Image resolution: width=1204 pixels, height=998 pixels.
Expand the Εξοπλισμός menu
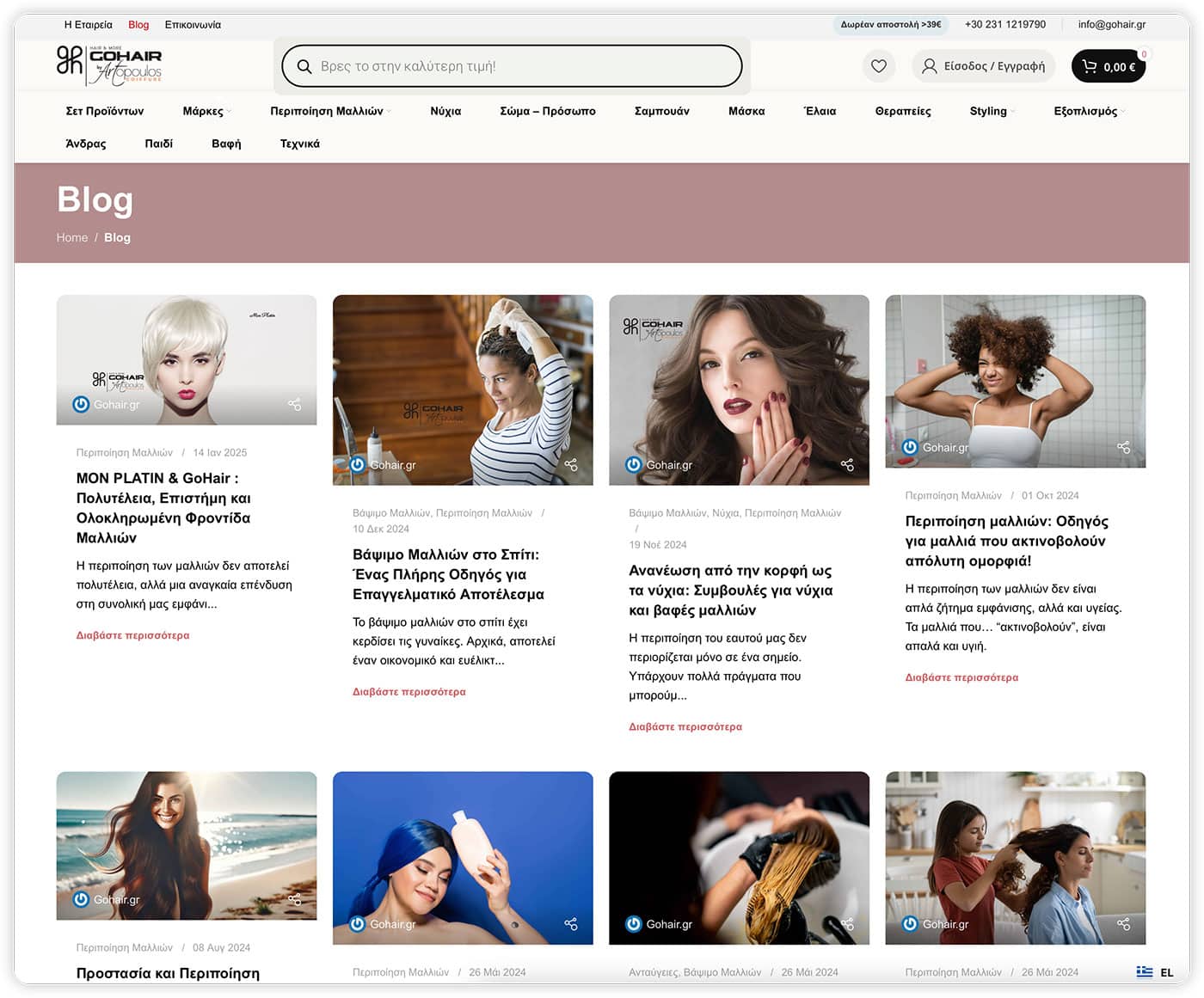tap(1089, 111)
